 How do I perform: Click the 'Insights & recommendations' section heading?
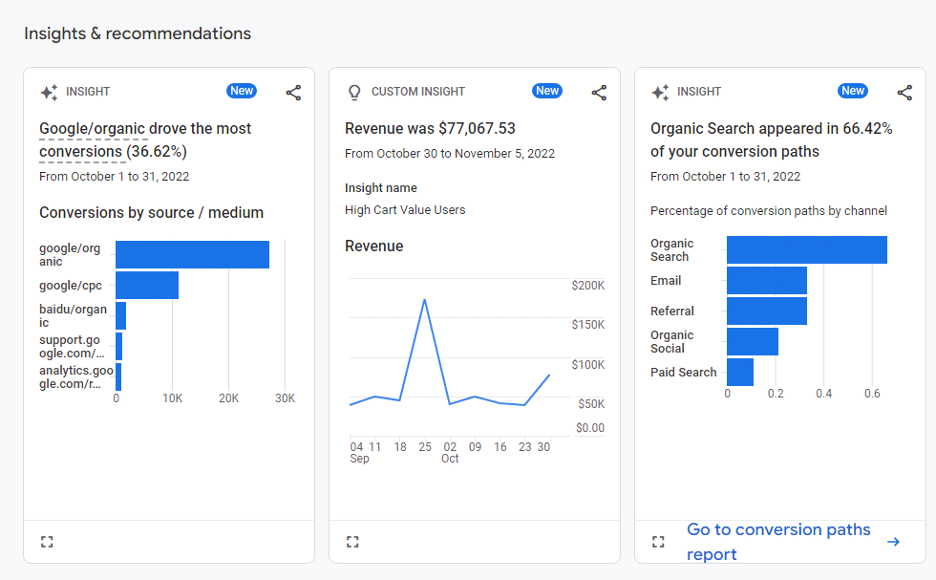(x=137, y=33)
